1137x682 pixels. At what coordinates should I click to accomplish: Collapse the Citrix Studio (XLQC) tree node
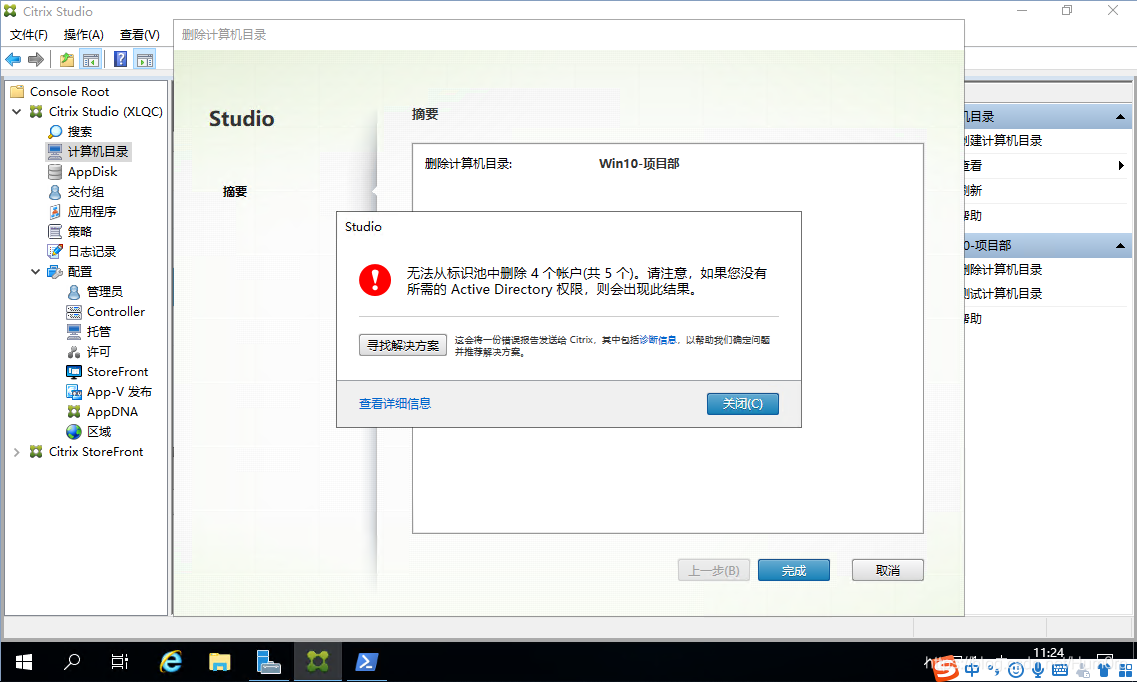coord(17,112)
